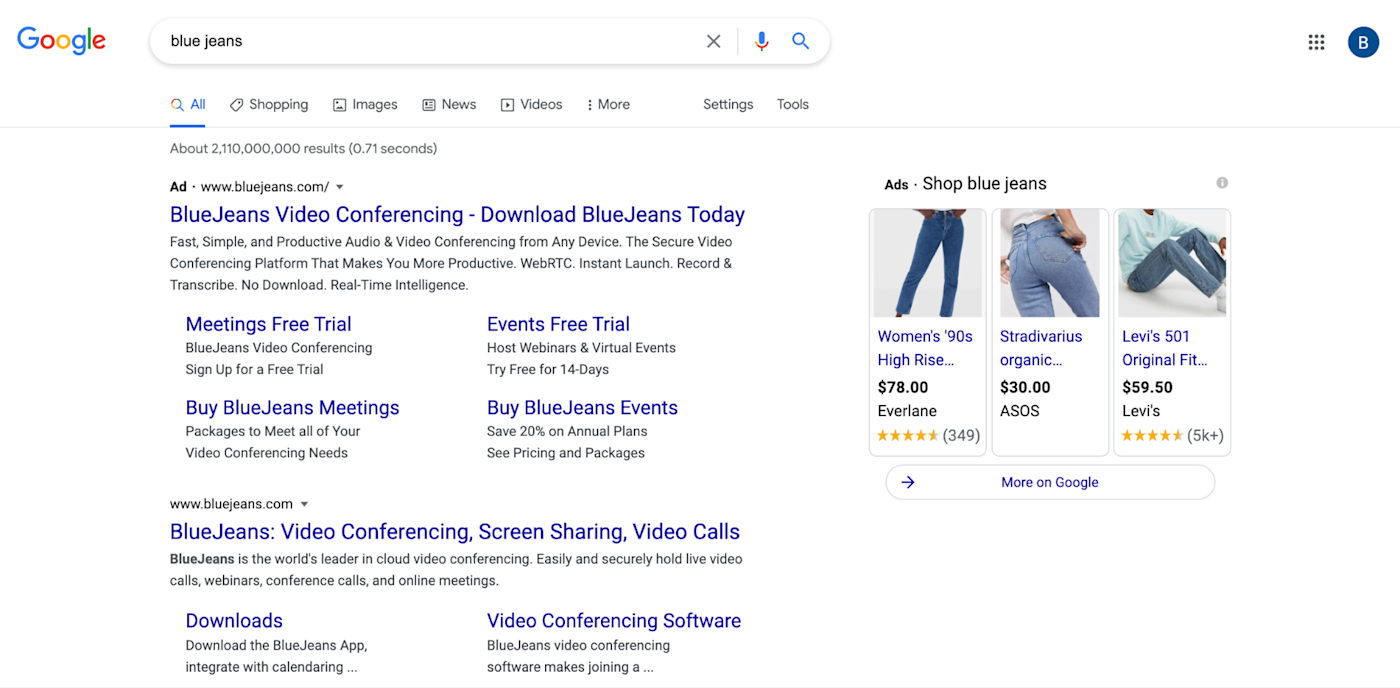Open Video Conferencing Software sitelink
Screen dimensions: 1400x688
pos(614,621)
